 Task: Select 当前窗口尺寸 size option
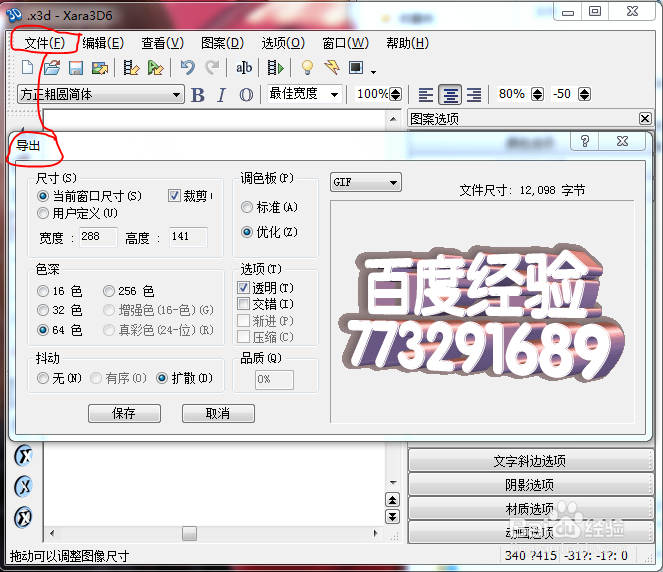pos(89,196)
